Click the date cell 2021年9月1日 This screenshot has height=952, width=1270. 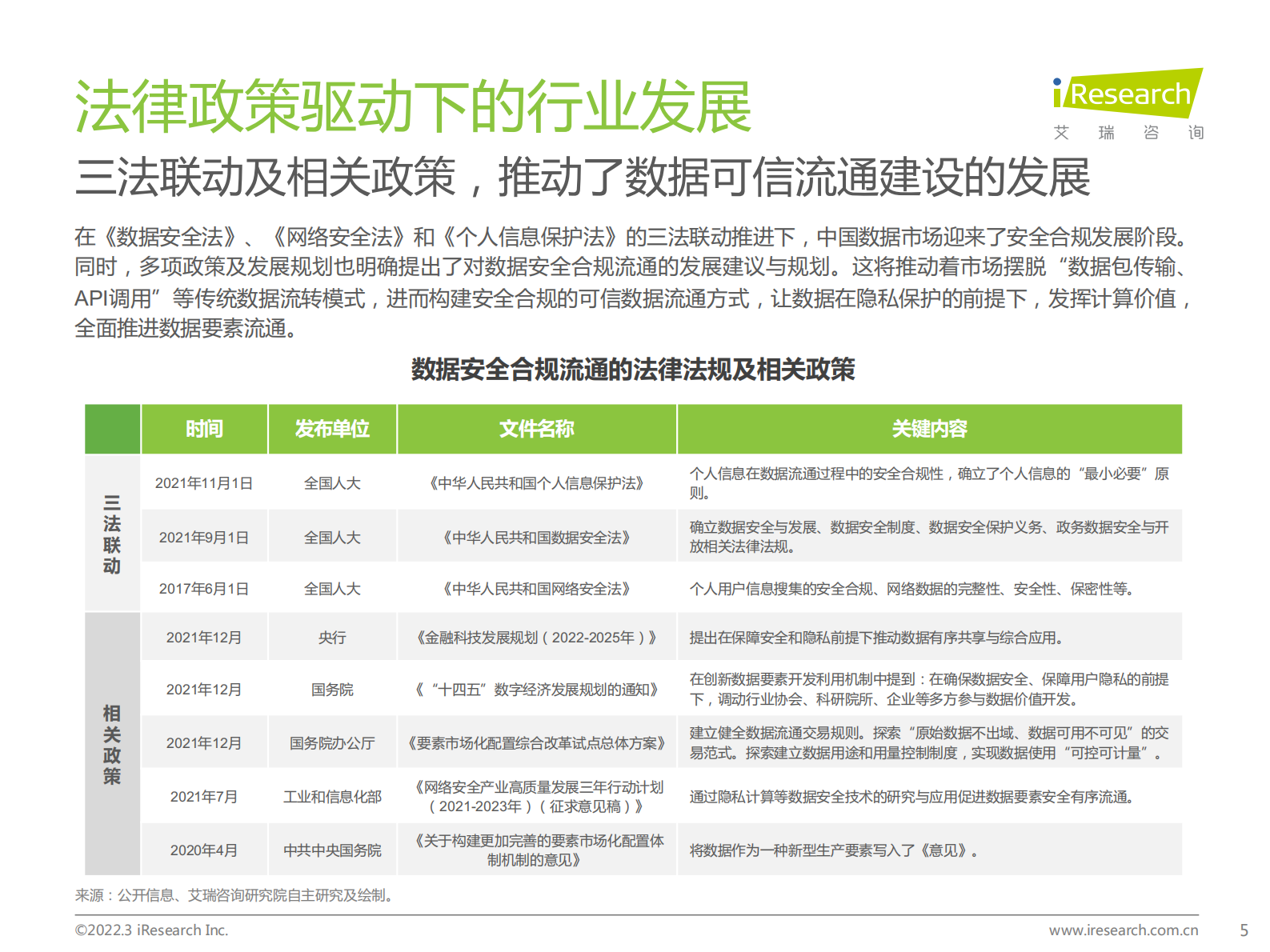coord(204,538)
